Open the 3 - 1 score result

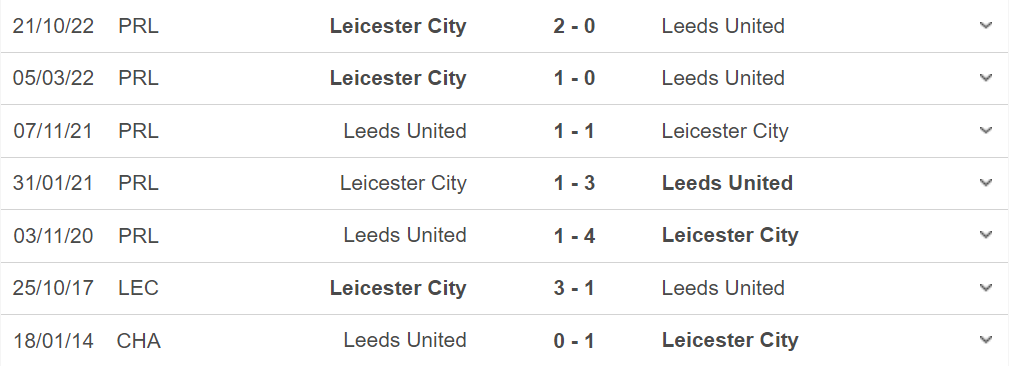tap(574, 287)
